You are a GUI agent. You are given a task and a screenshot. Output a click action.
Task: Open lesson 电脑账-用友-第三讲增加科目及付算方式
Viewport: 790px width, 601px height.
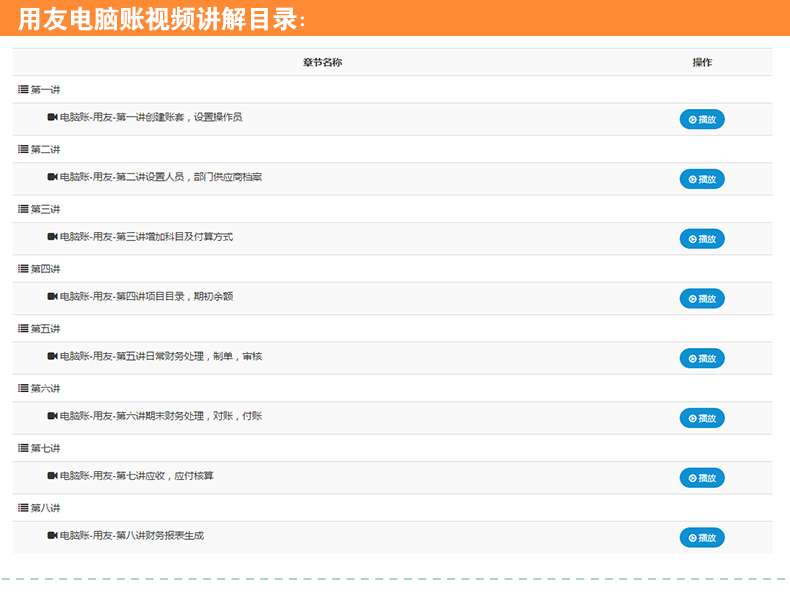[x=147, y=236]
